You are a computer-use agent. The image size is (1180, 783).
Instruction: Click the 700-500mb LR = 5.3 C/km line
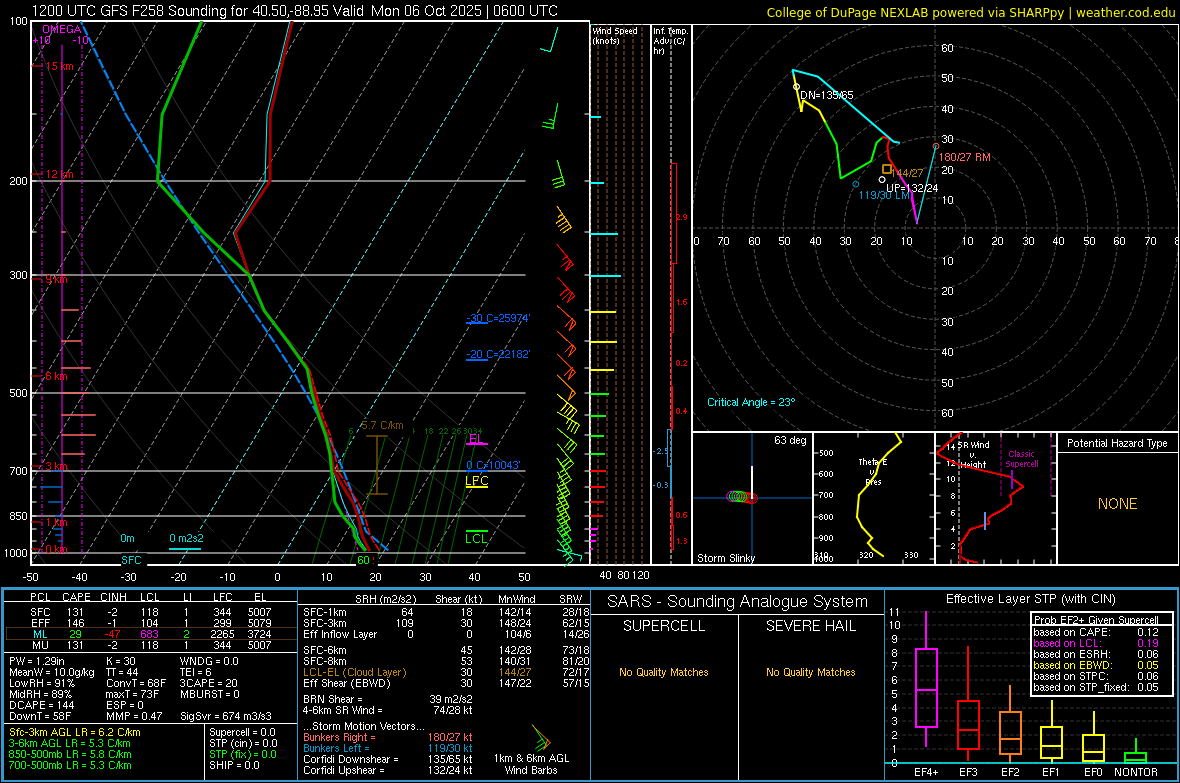point(70,765)
